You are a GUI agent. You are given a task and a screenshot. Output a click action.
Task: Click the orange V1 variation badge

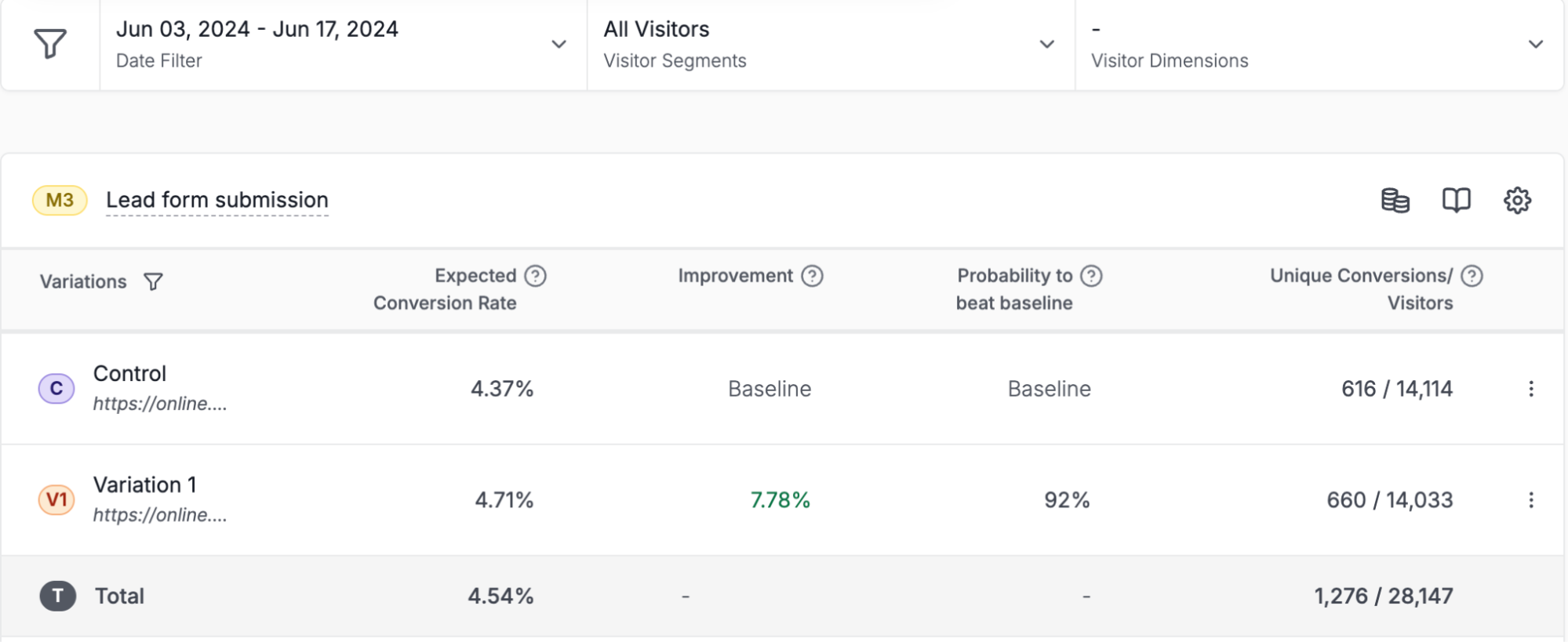[x=56, y=500]
